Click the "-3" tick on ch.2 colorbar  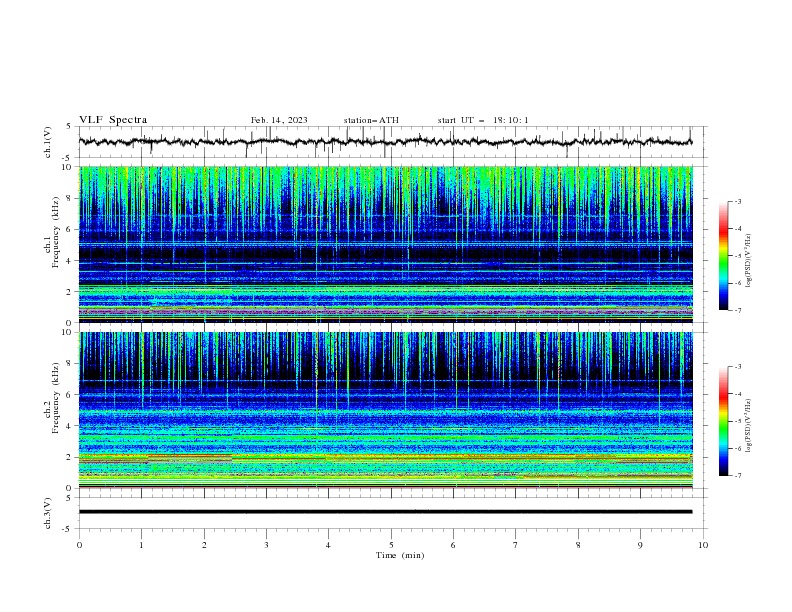[737, 367]
